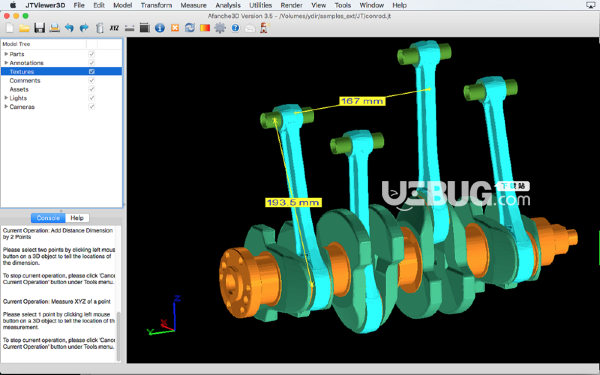Toggle the Textures visibility checkbox
The image size is (600, 375).
[91, 71]
